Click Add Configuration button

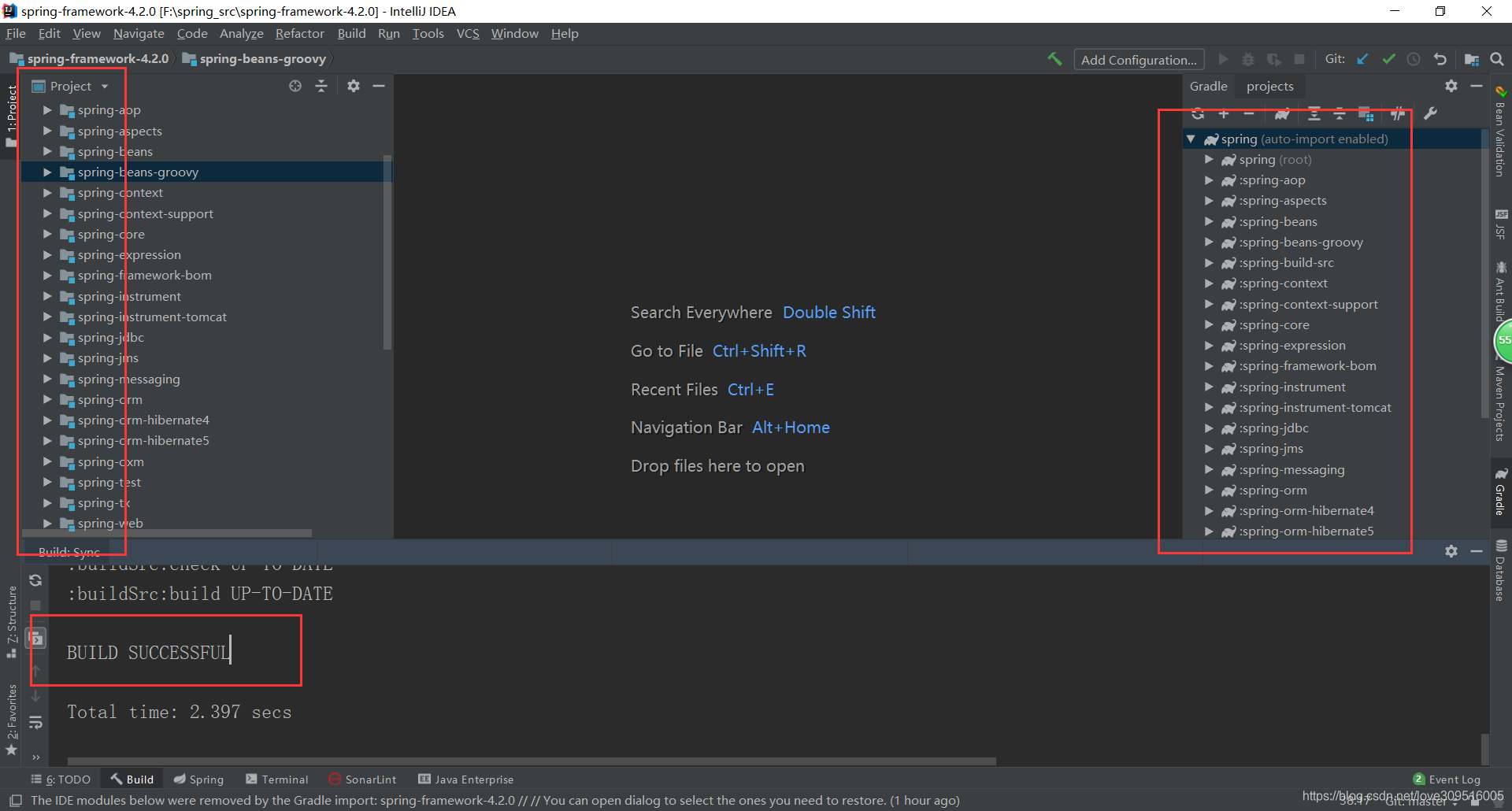pos(1139,60)
